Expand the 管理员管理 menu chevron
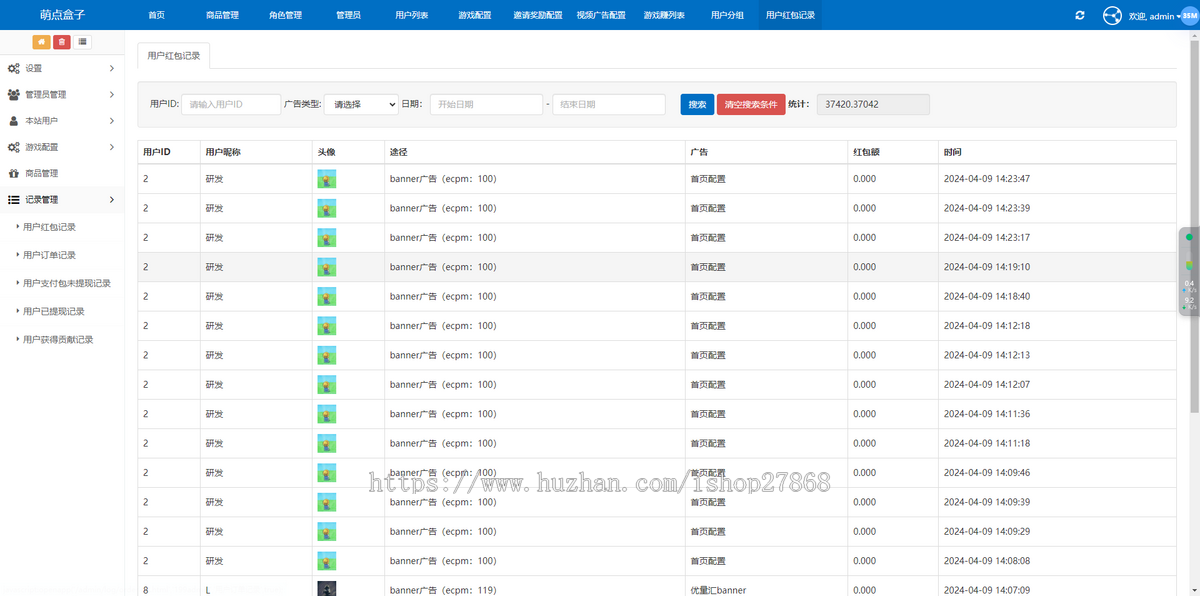Screen dimensions: 1200x596 coord(111,95)
